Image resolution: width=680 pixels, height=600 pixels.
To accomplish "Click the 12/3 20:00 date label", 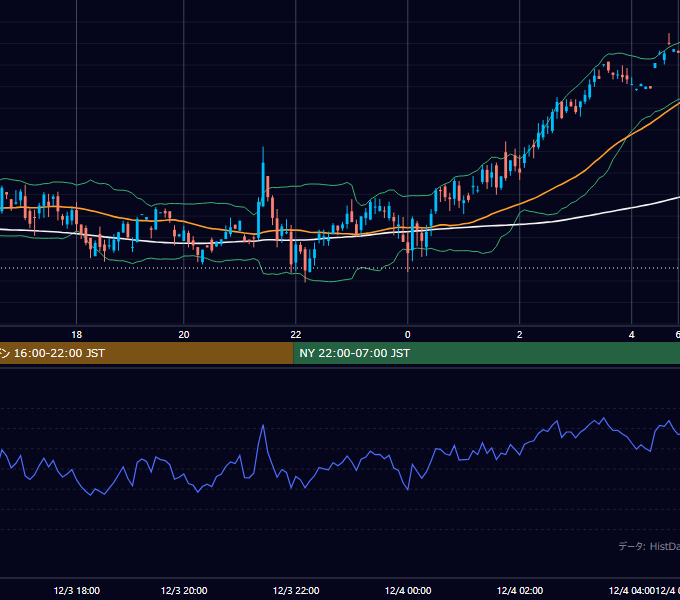I will (184, 590).
